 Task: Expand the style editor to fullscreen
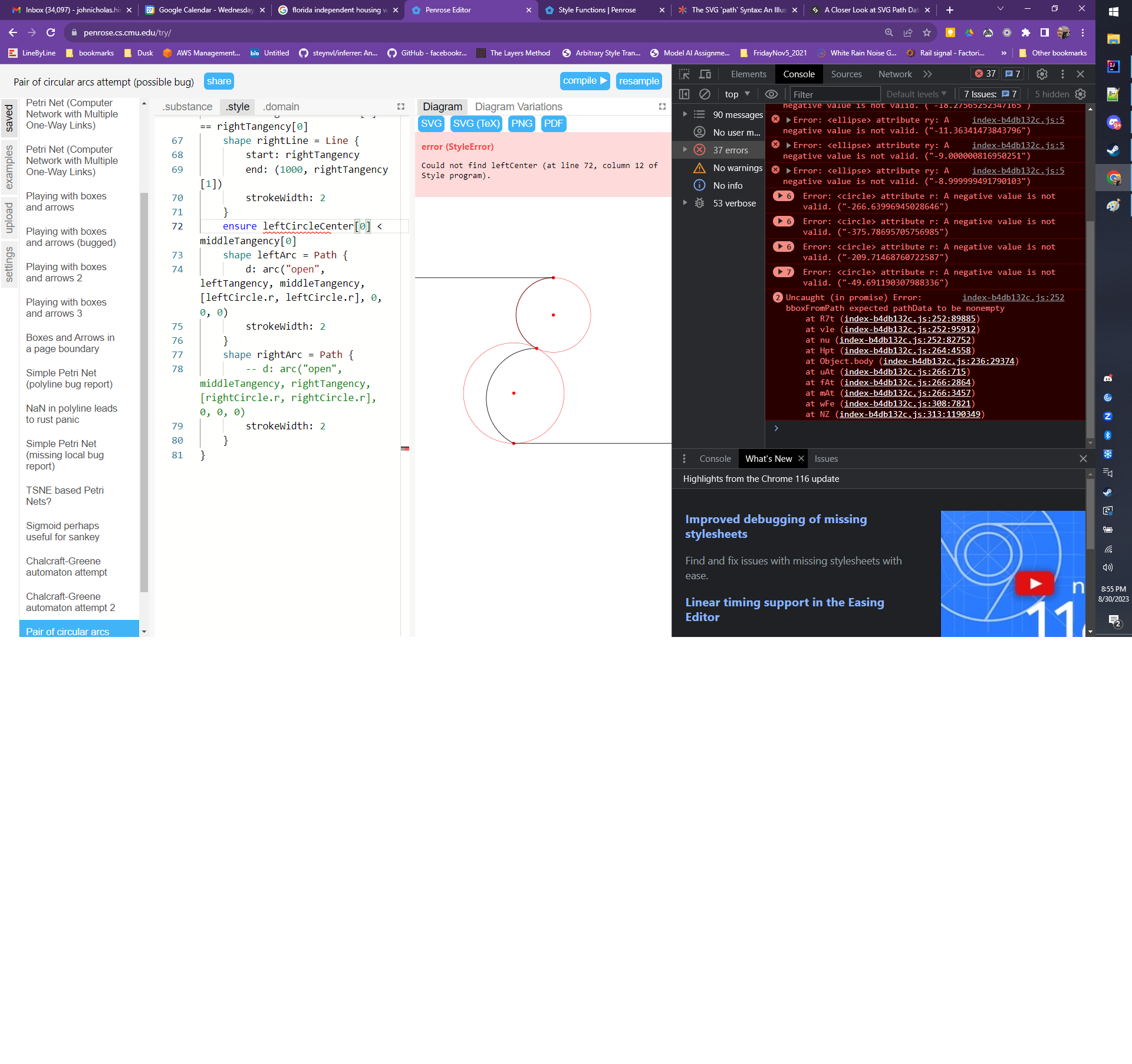click(x=401, y=107)
